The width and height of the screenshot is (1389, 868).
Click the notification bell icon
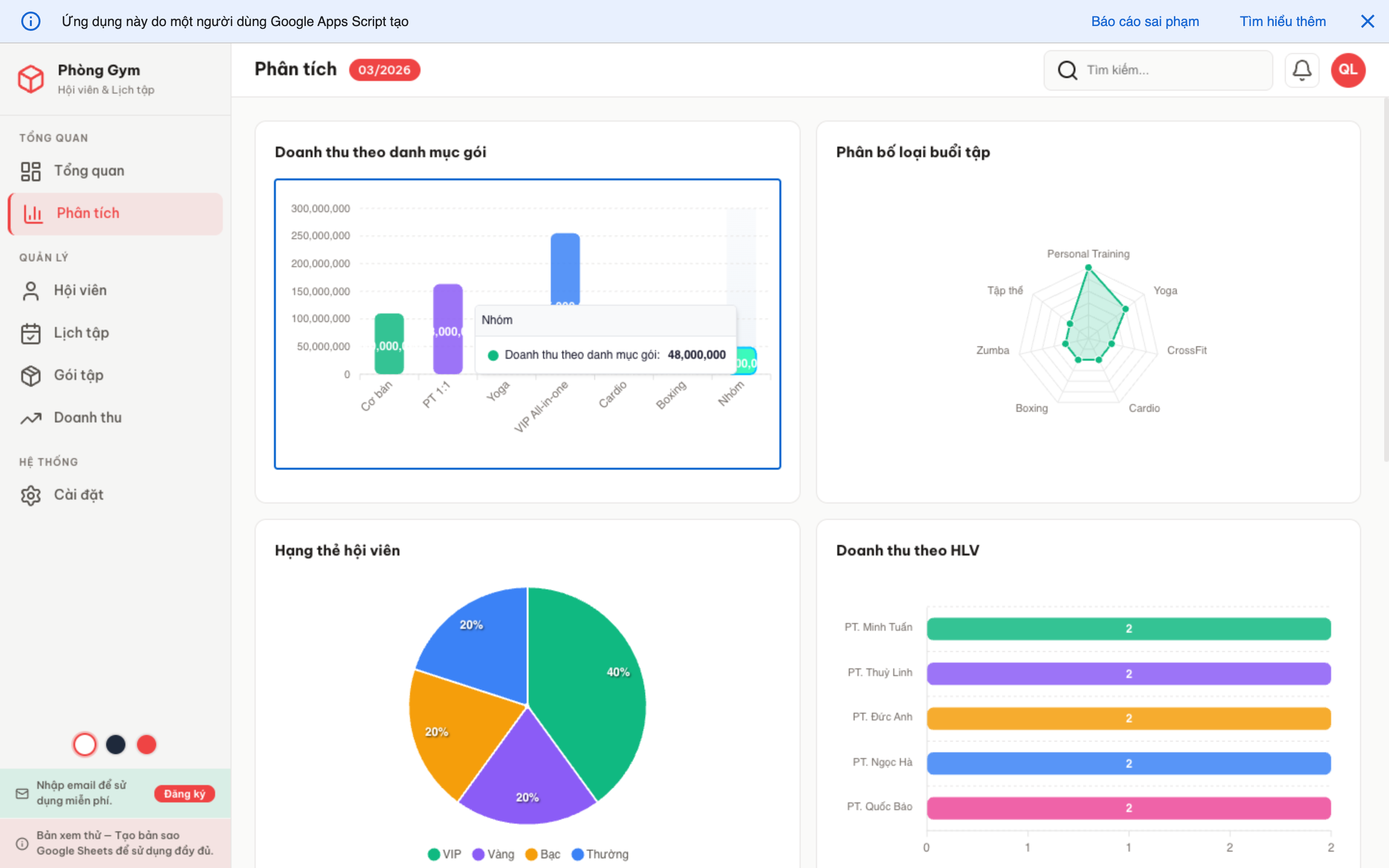coord(1301,70)
